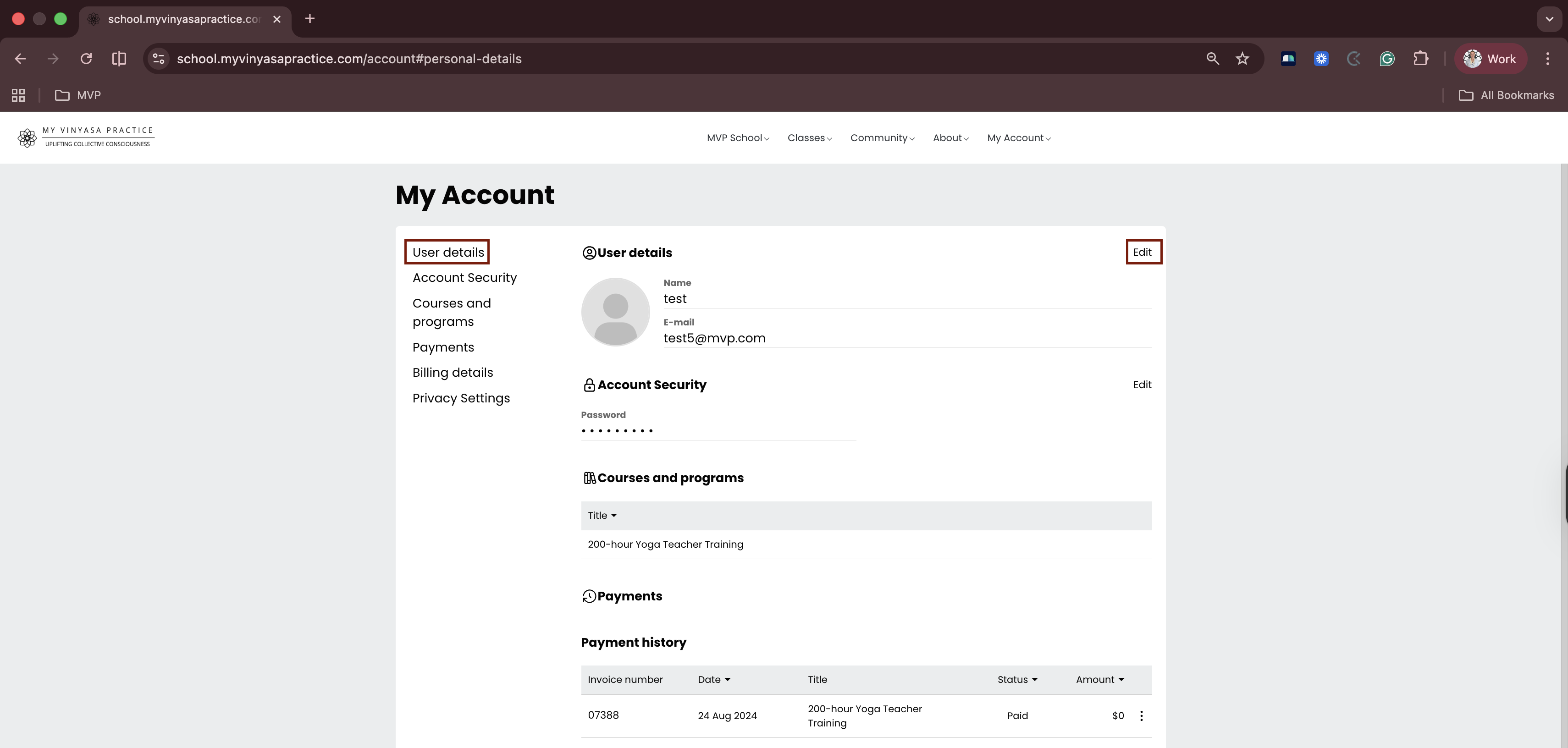
Task: Expand the My Account menu
Action: point(1018,138)
